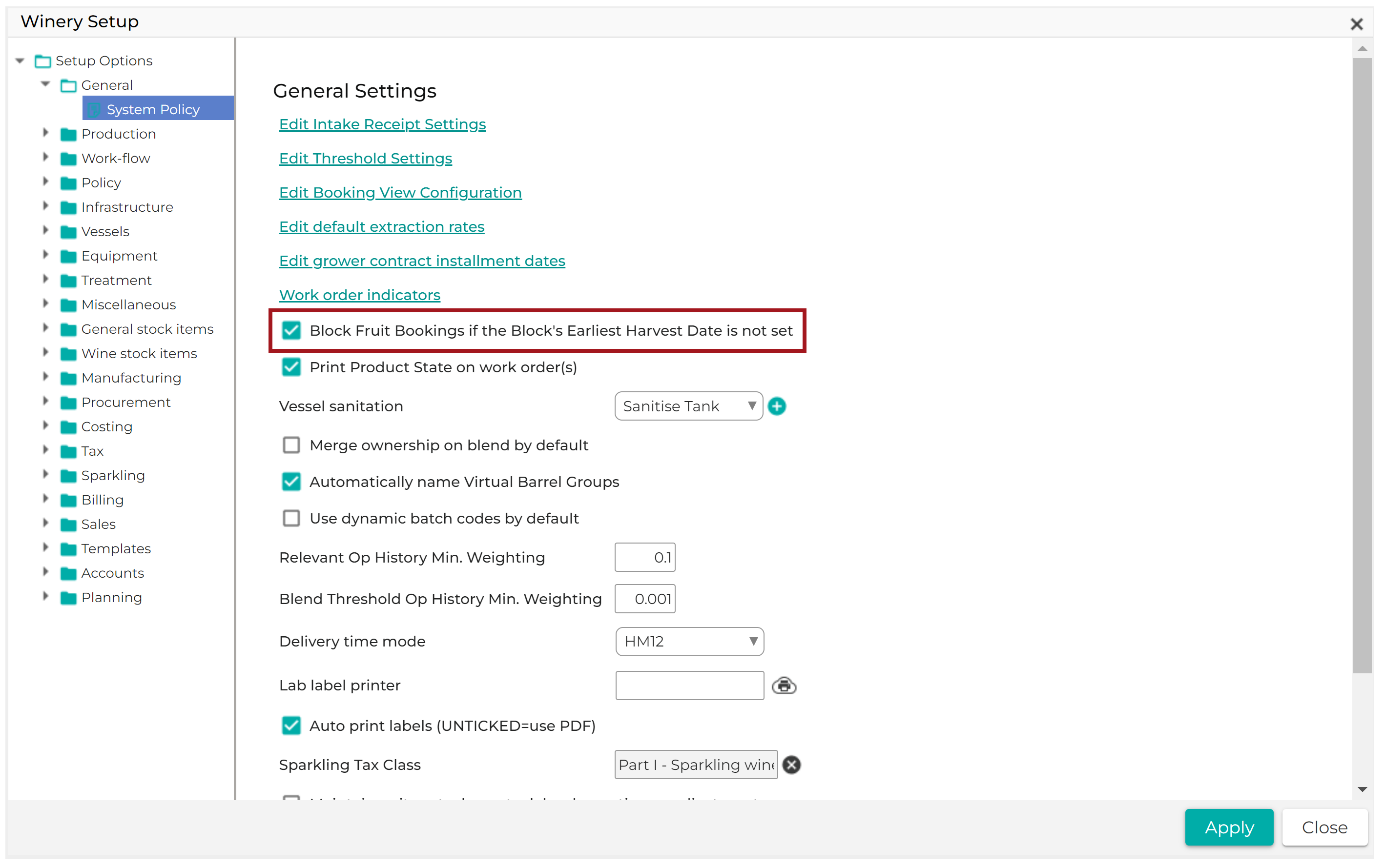
Task: Click the Setup Options root folder icon
Action: coord(43,61)
